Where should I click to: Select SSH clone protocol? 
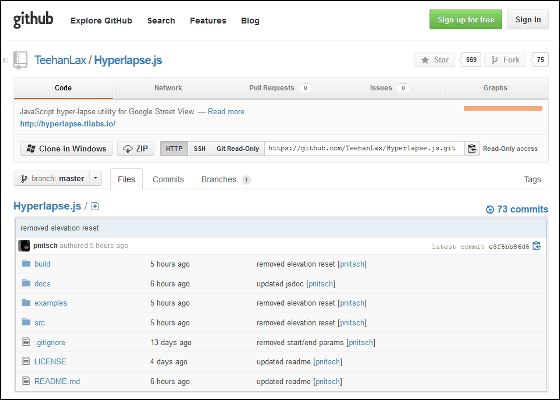(x=200, y=149)
